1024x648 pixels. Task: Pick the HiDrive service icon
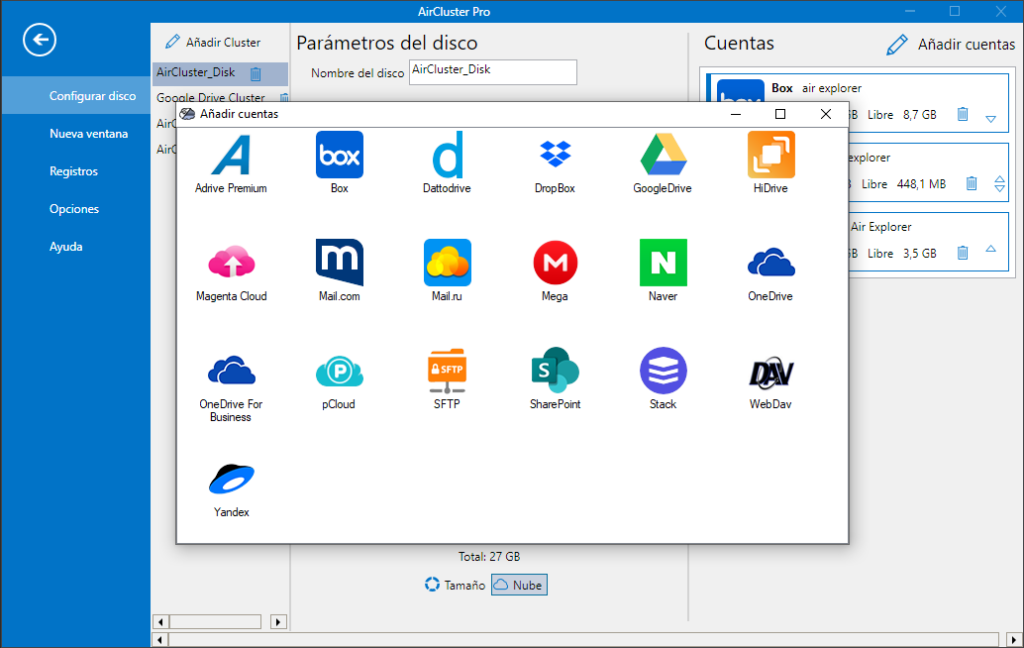tap(771, 155)
